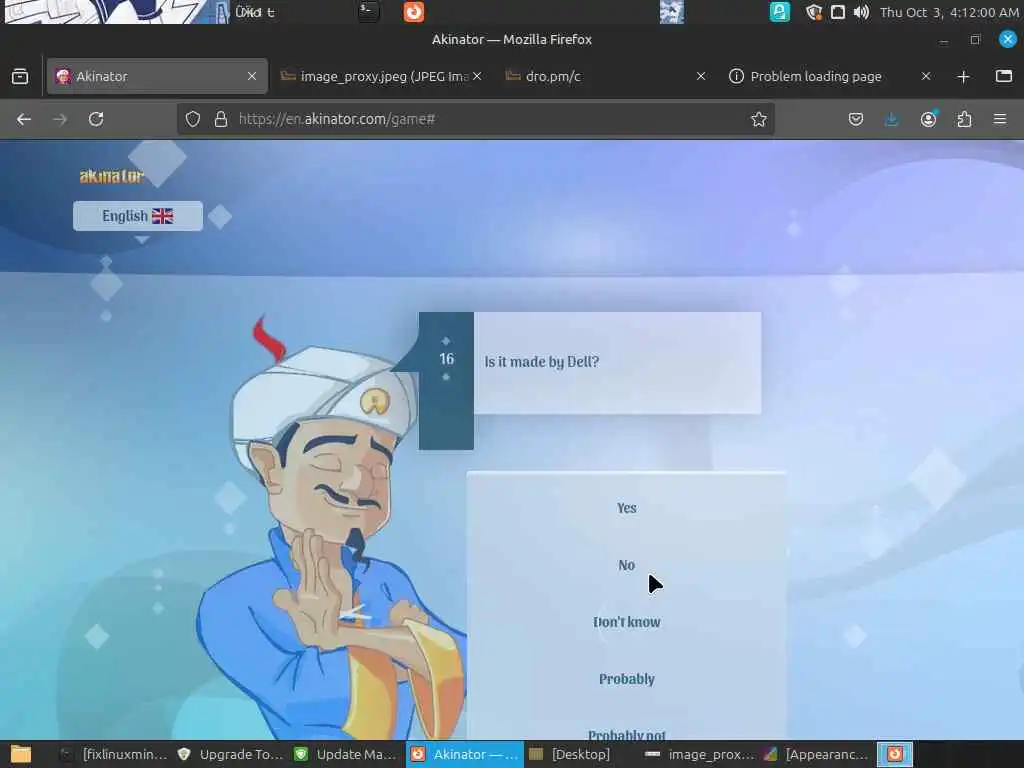Open a new tab with plus
Screen dimensions: 1024x768
click(x=963, y=77)
